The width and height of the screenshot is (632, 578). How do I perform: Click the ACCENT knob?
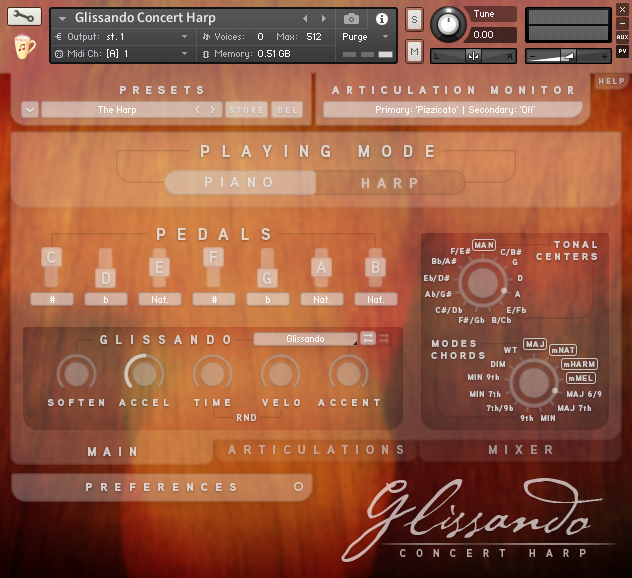pyautogui.click(x=349, y=374)
